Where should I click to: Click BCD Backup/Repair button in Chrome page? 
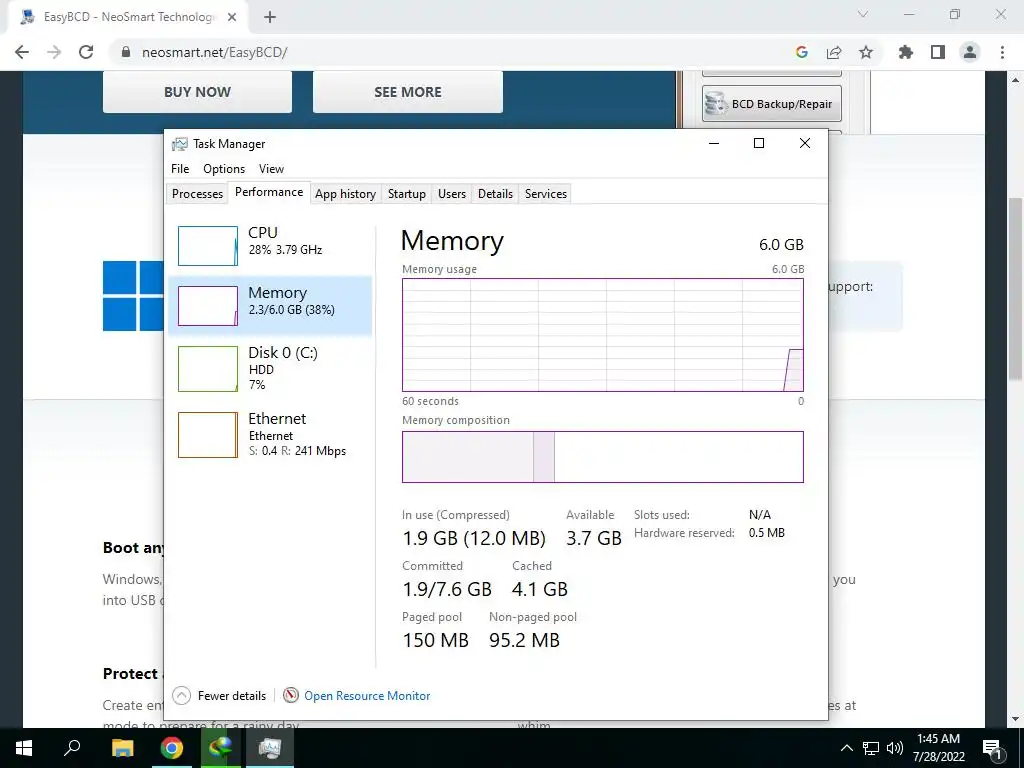771,103
